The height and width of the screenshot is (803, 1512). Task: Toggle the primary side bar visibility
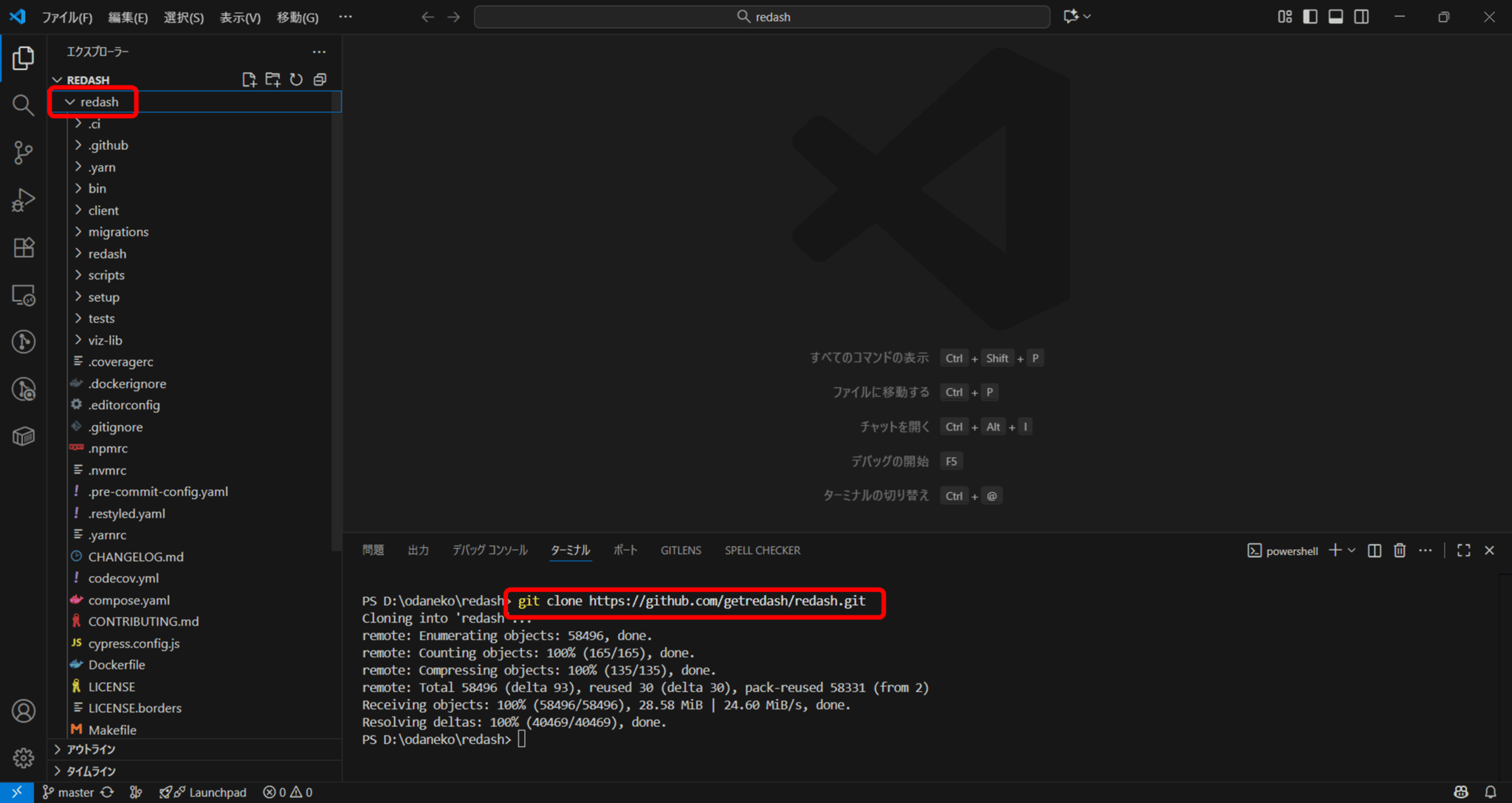[1310, 17]
